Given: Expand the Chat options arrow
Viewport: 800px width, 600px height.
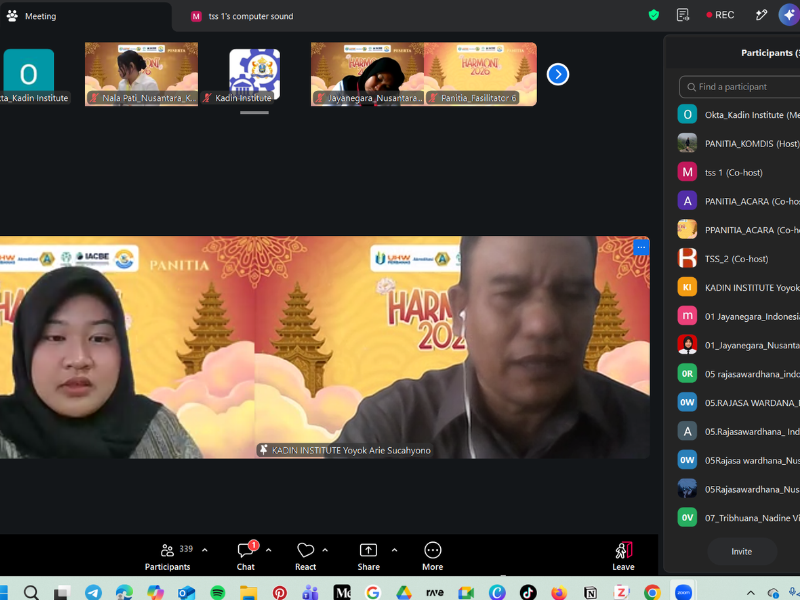Looking at the screenshot, I should pos(268,550).
